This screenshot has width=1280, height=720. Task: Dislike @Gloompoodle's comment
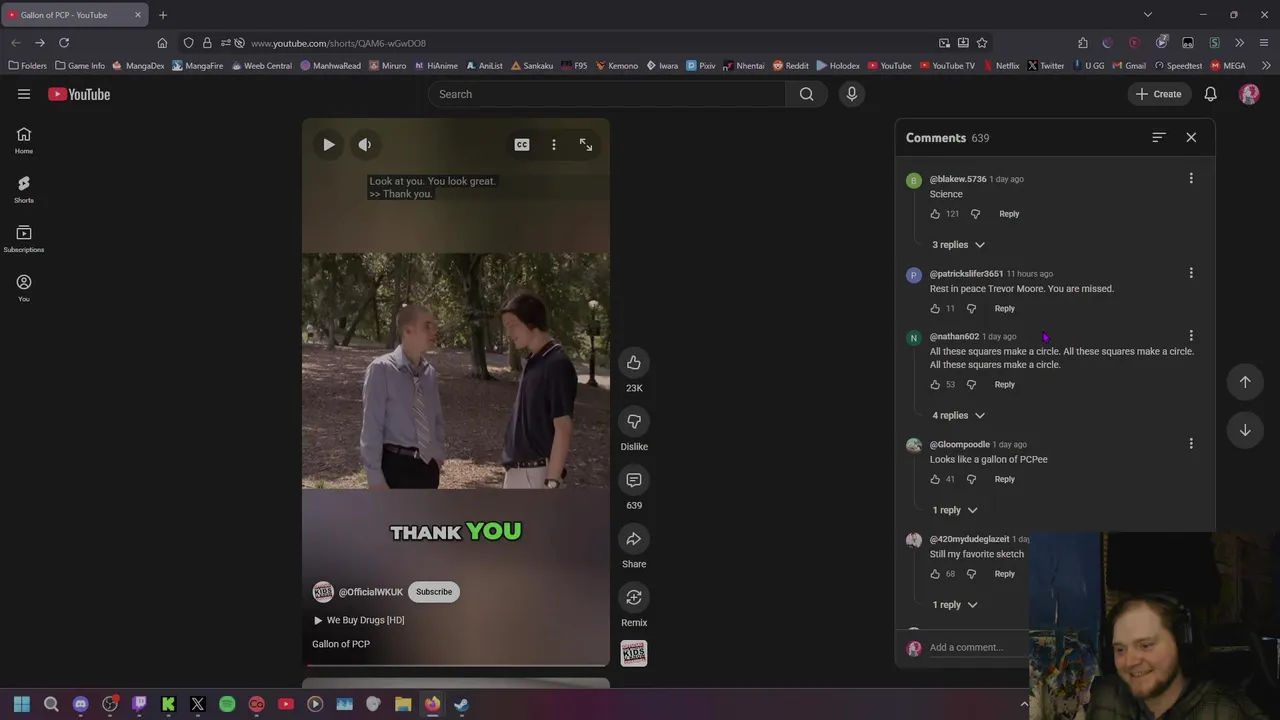[971, 480]
